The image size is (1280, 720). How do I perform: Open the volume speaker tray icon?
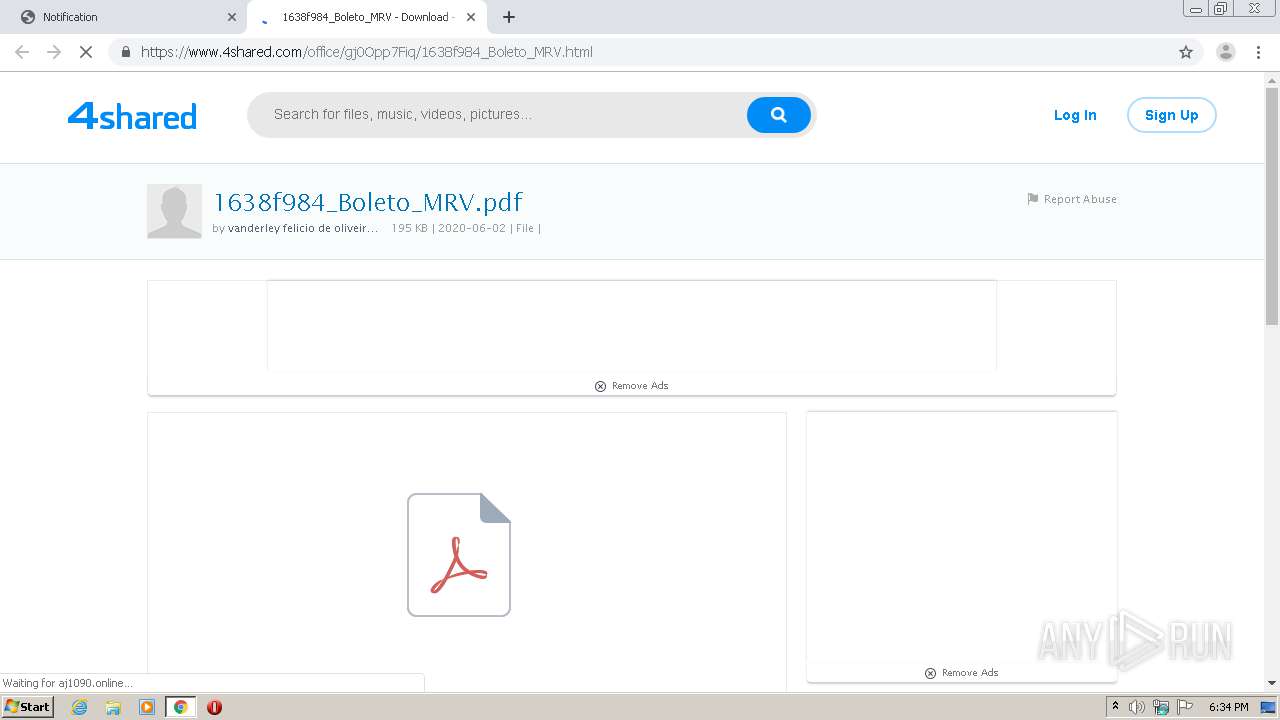click(1136, 707)
